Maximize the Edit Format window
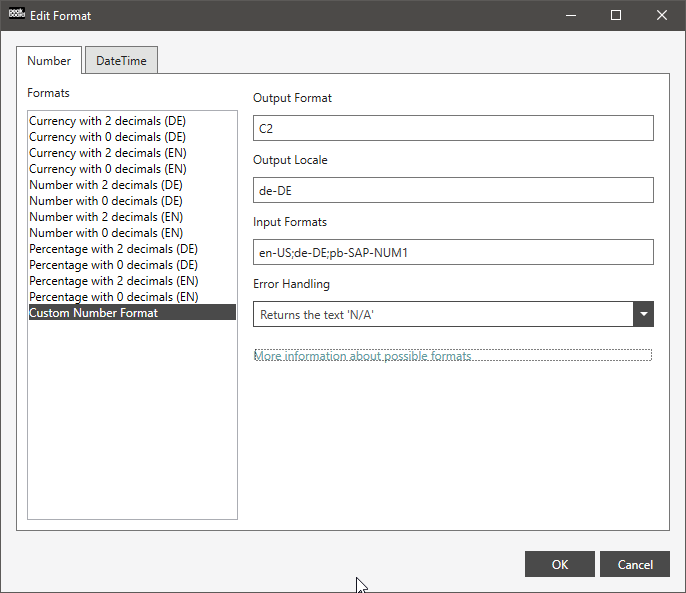The width and height of the screenshot is (686, 593). pos(616,15)
